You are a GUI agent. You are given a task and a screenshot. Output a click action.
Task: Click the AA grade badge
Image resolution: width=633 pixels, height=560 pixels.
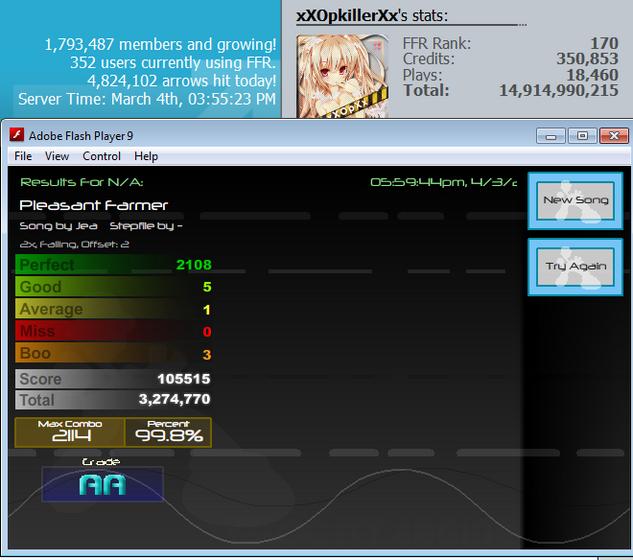click(103, 484)
